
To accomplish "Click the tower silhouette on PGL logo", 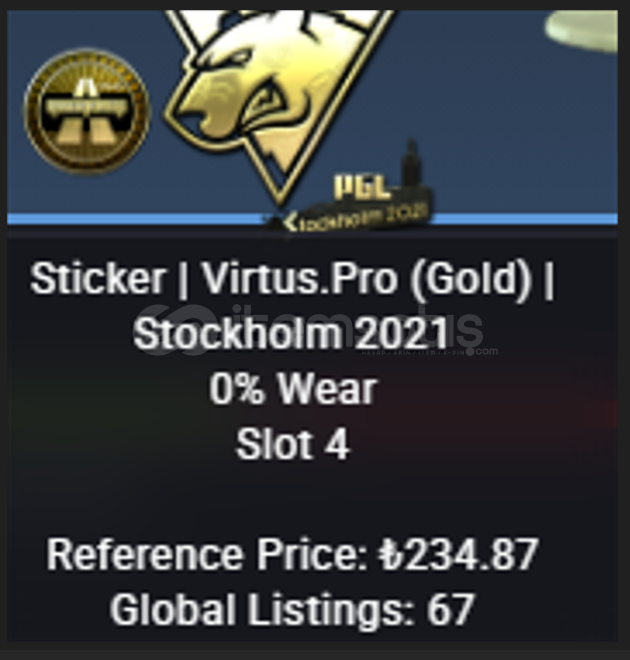I will [412, 162].
